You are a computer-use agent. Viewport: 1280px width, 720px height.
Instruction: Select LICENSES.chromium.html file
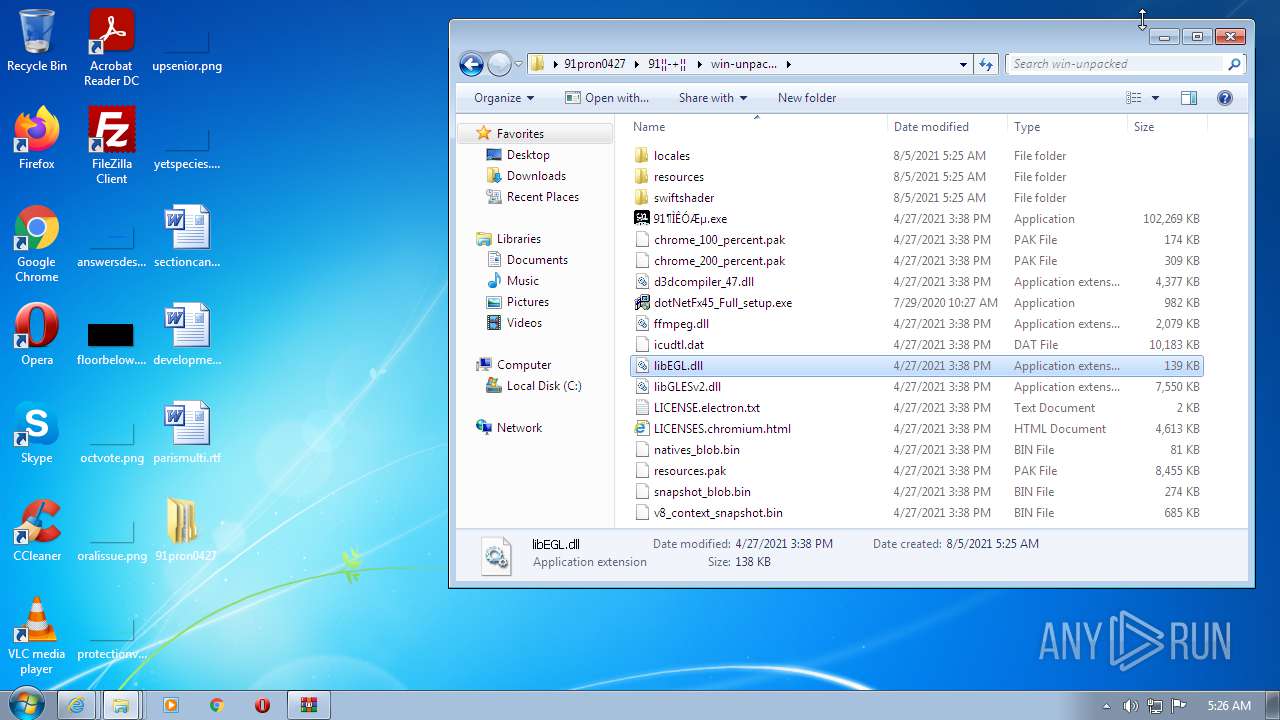pos(722,429)
